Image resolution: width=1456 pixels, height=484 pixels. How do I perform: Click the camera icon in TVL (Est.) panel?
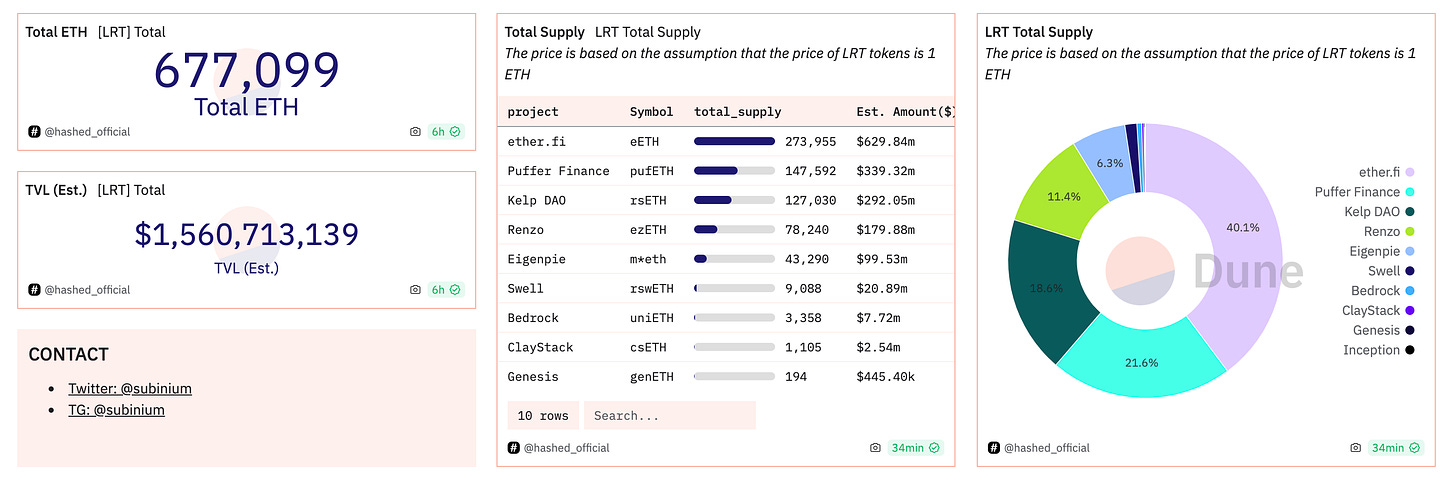tap(415, 290)
